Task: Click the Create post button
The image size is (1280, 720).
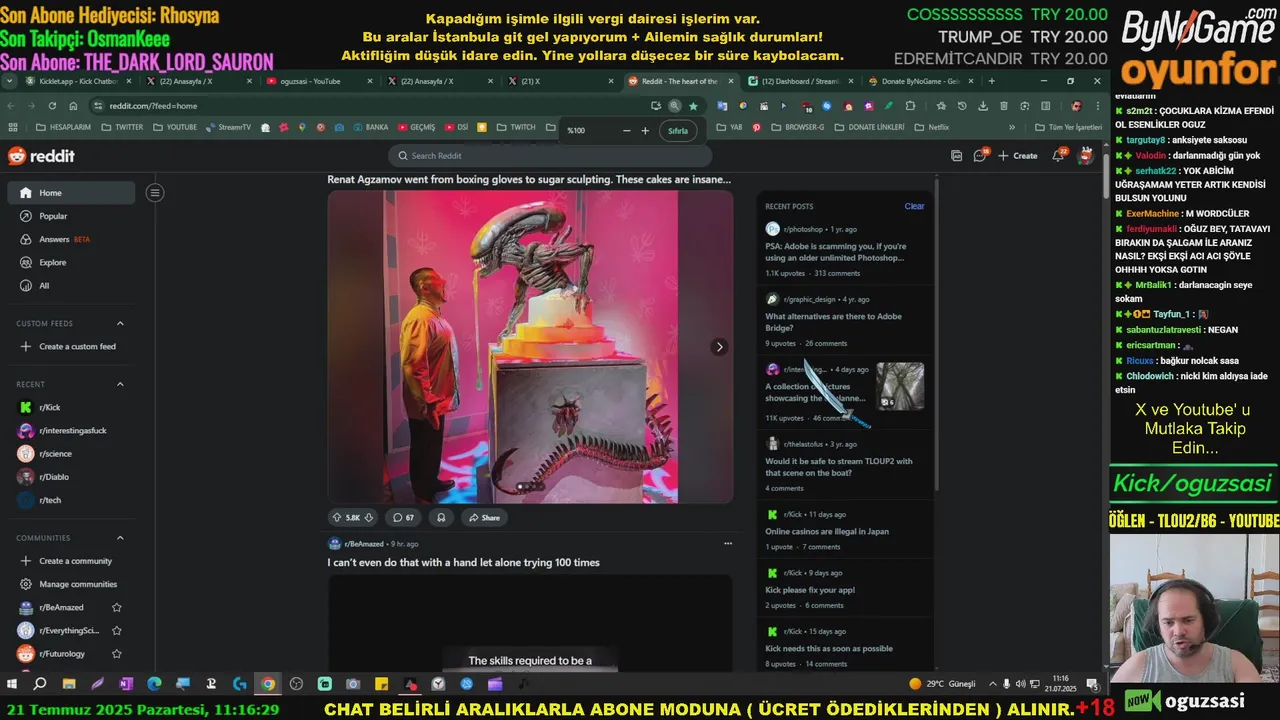Action: 1017,156
